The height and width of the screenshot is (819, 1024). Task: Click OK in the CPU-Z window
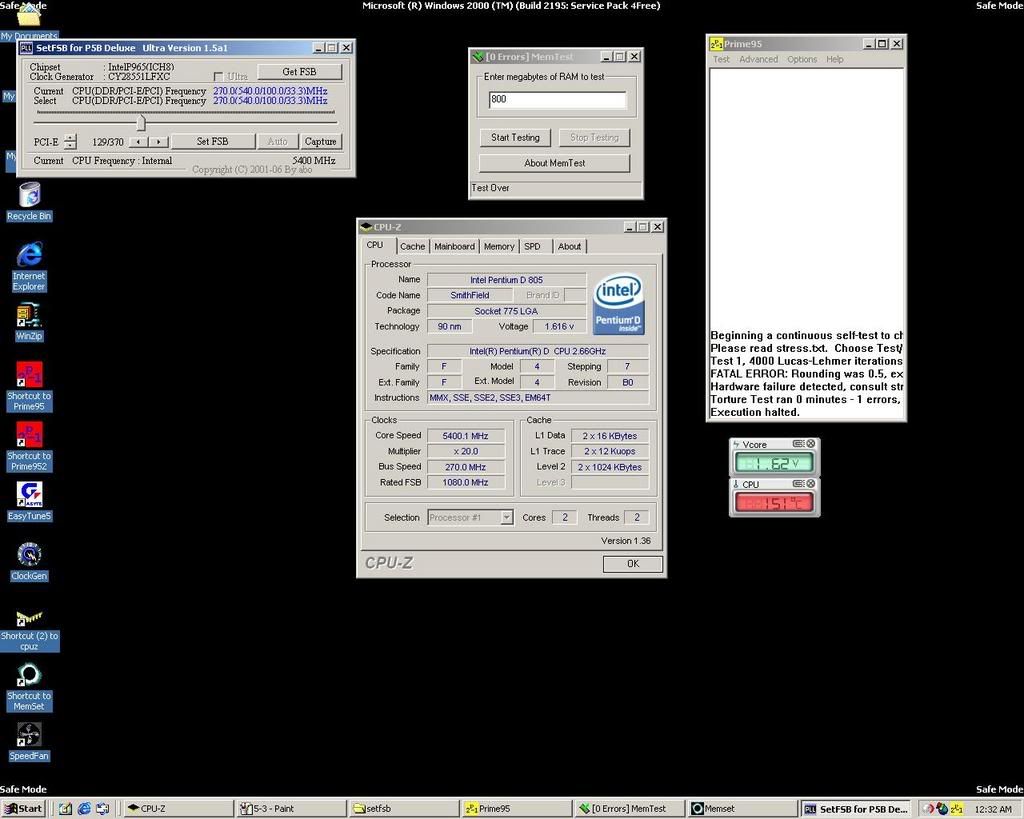(633, 564)
